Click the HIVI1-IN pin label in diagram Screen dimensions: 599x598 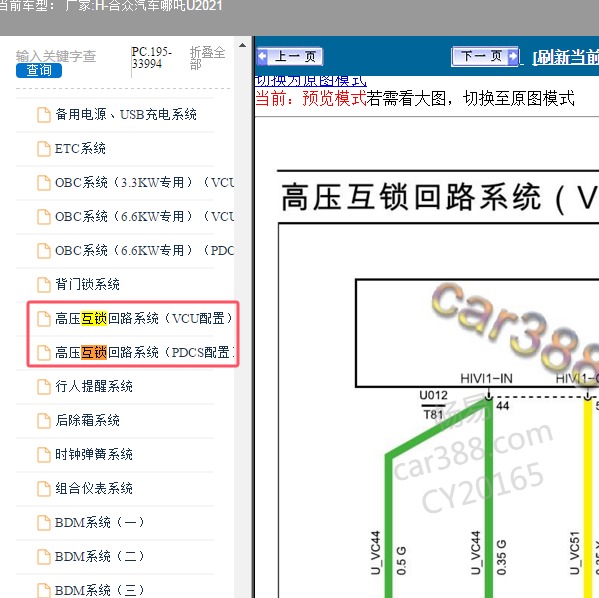click(x=486, y=379)
